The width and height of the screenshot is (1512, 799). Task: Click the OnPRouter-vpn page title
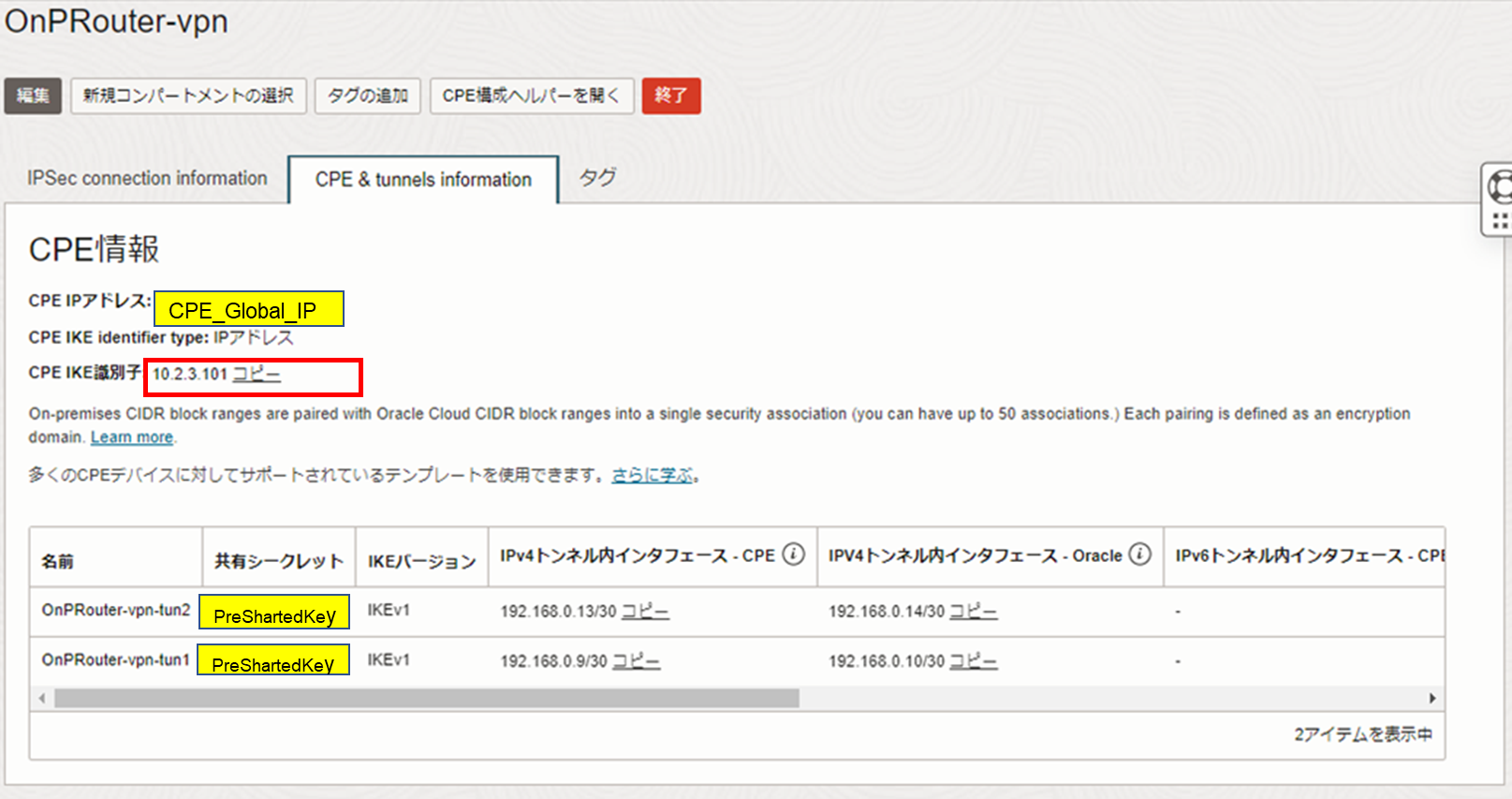pyautogui.click(x=116, y=22)
